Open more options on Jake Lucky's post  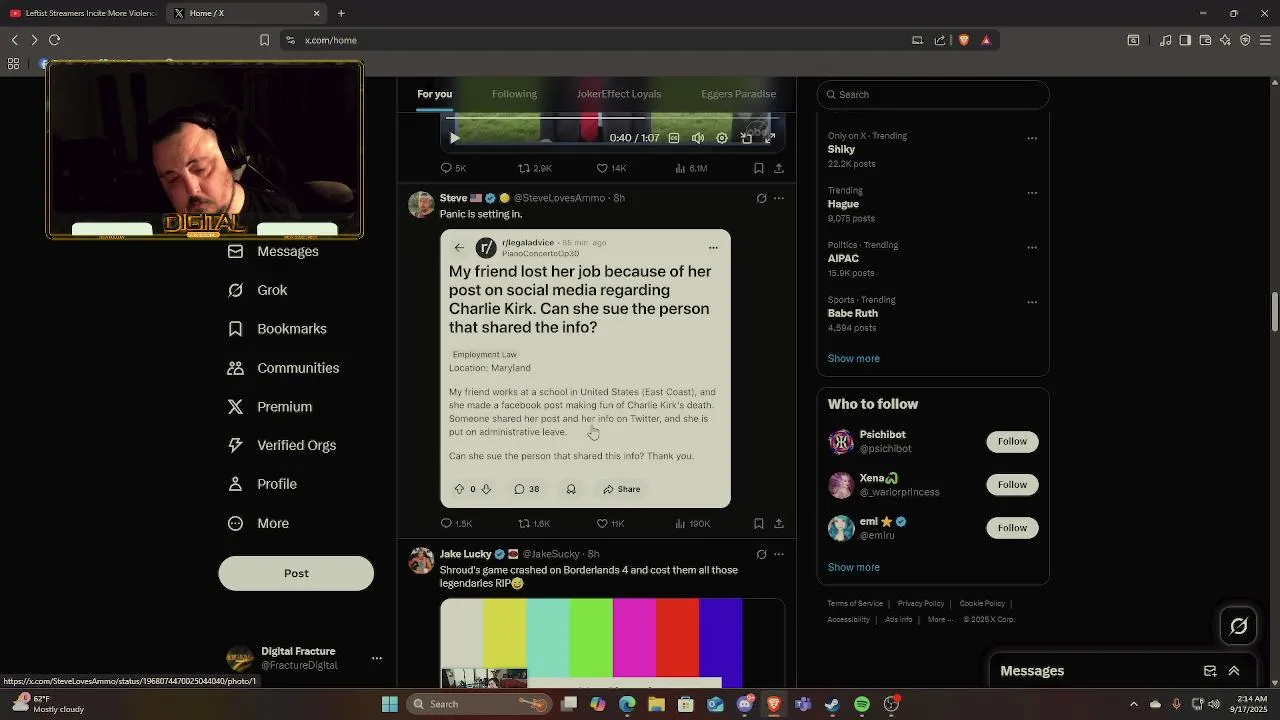pos(779,554)
